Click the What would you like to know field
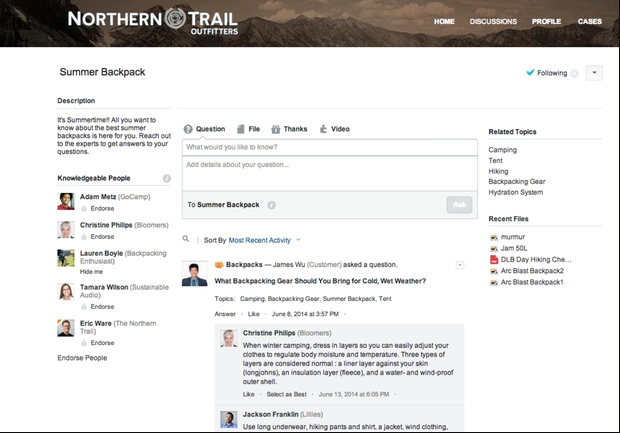This screenshot has width=620, height=433. 330,147
